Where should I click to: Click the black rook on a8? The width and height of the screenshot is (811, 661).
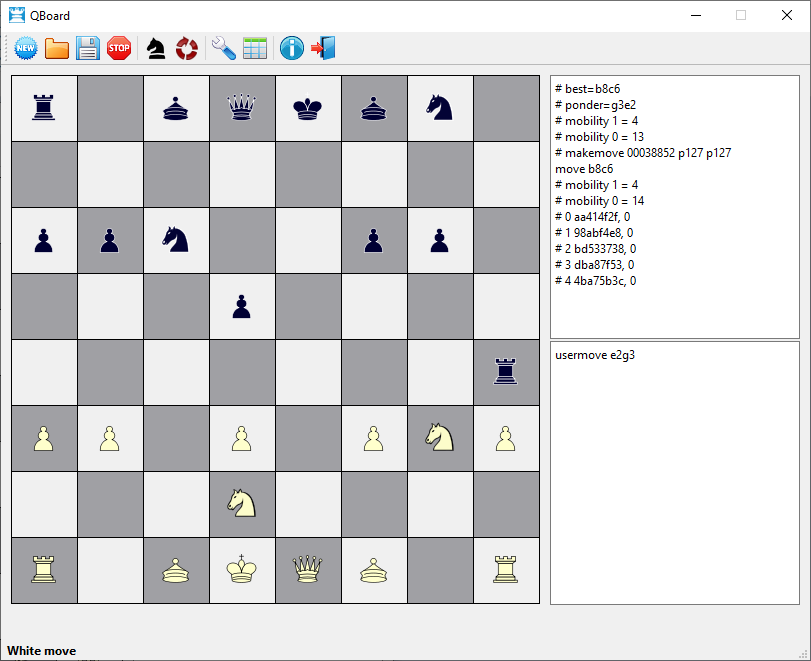(43, 108)
